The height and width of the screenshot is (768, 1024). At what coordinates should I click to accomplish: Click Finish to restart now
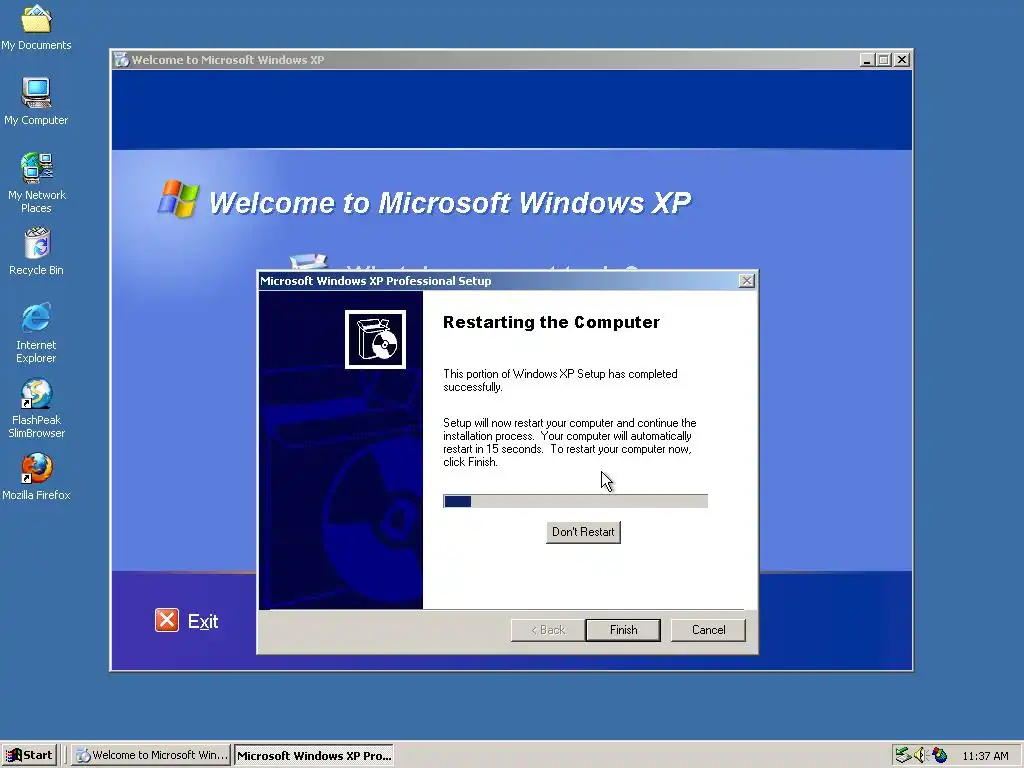pos(623,630)
